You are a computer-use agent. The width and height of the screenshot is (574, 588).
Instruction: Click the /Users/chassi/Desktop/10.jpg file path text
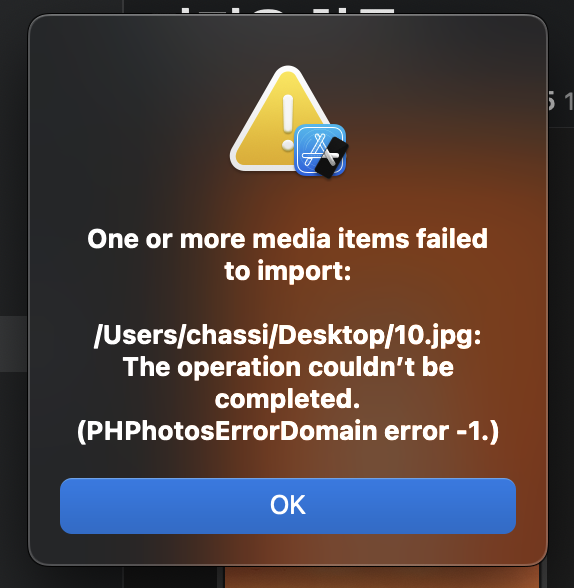click(x=288, y=335)
